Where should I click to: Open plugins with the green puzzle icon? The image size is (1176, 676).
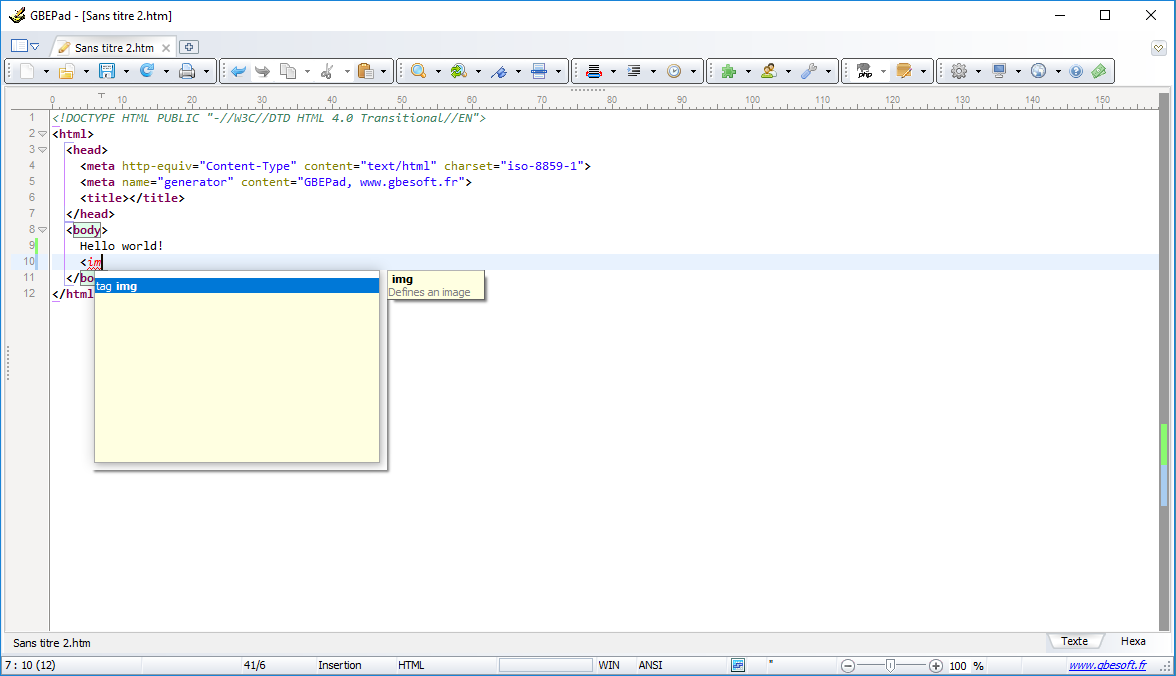click(728, 71)
